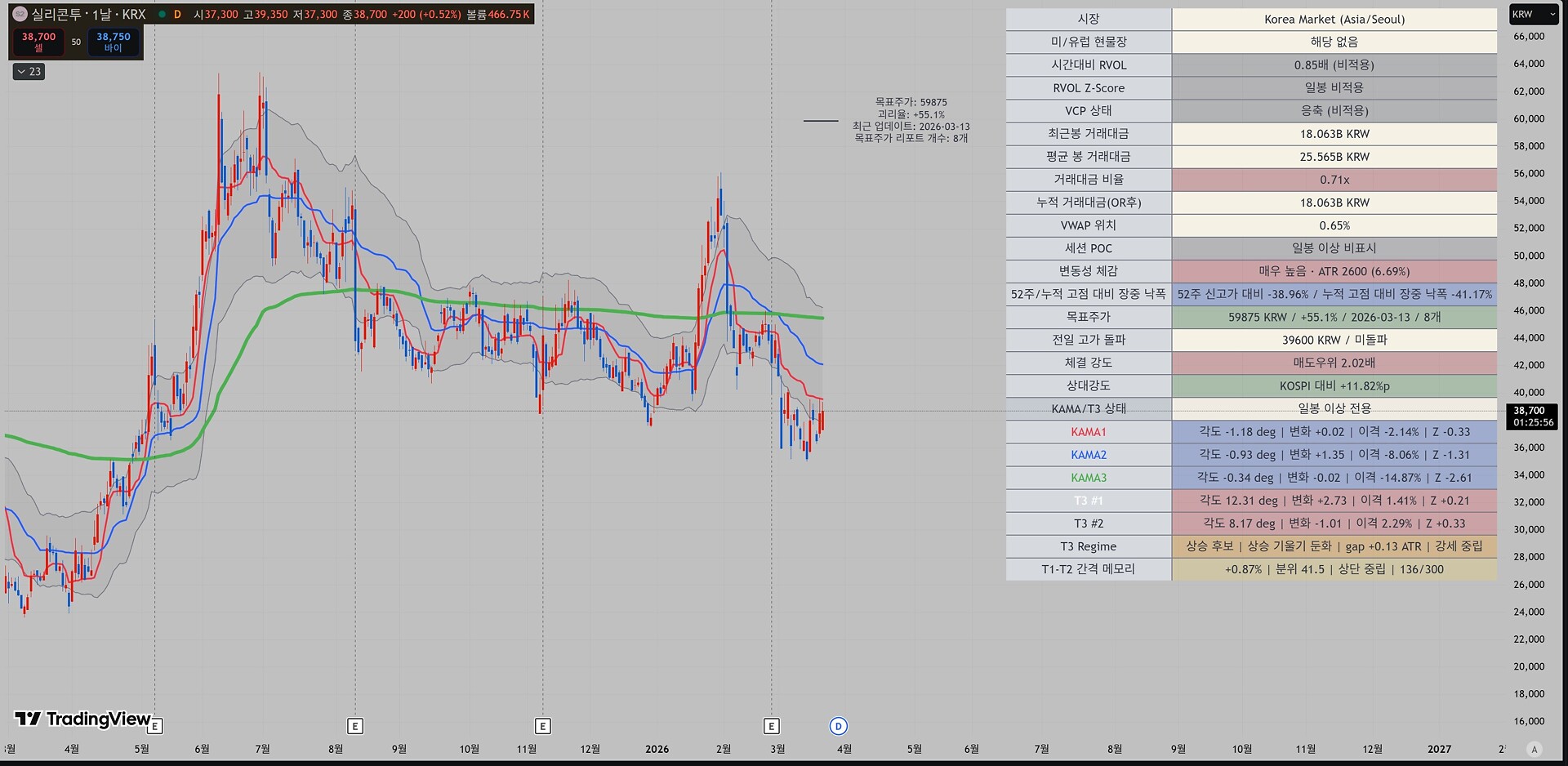Open the earnings marker near August
This screenshot has width=1568, height=766.
tap(354, 726)
